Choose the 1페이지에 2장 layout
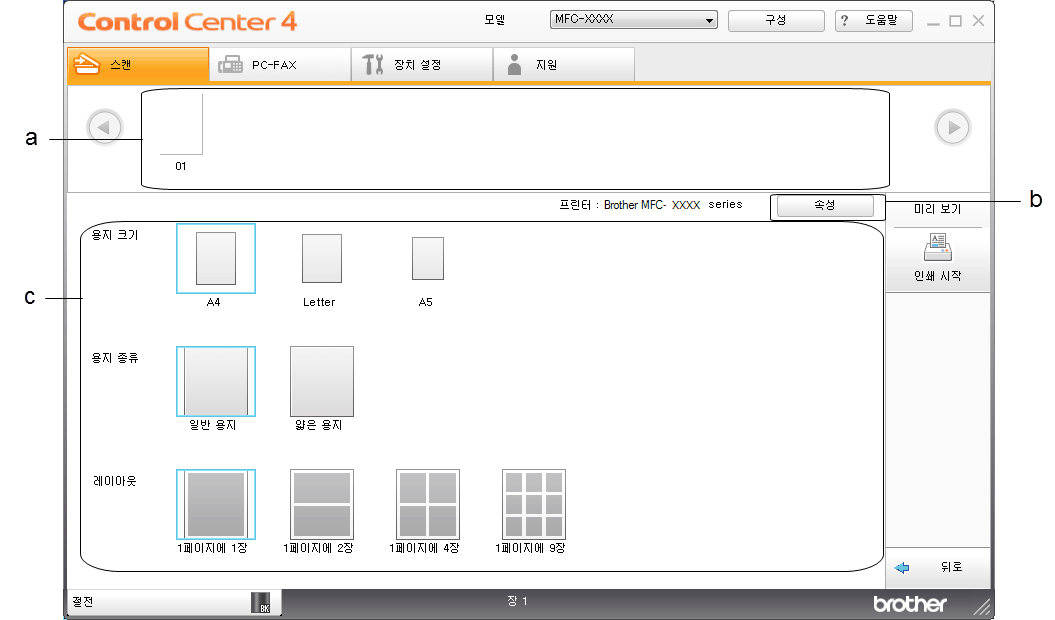Image resolution: width=1055 pixels, height=620 pixels. [322, 504]
